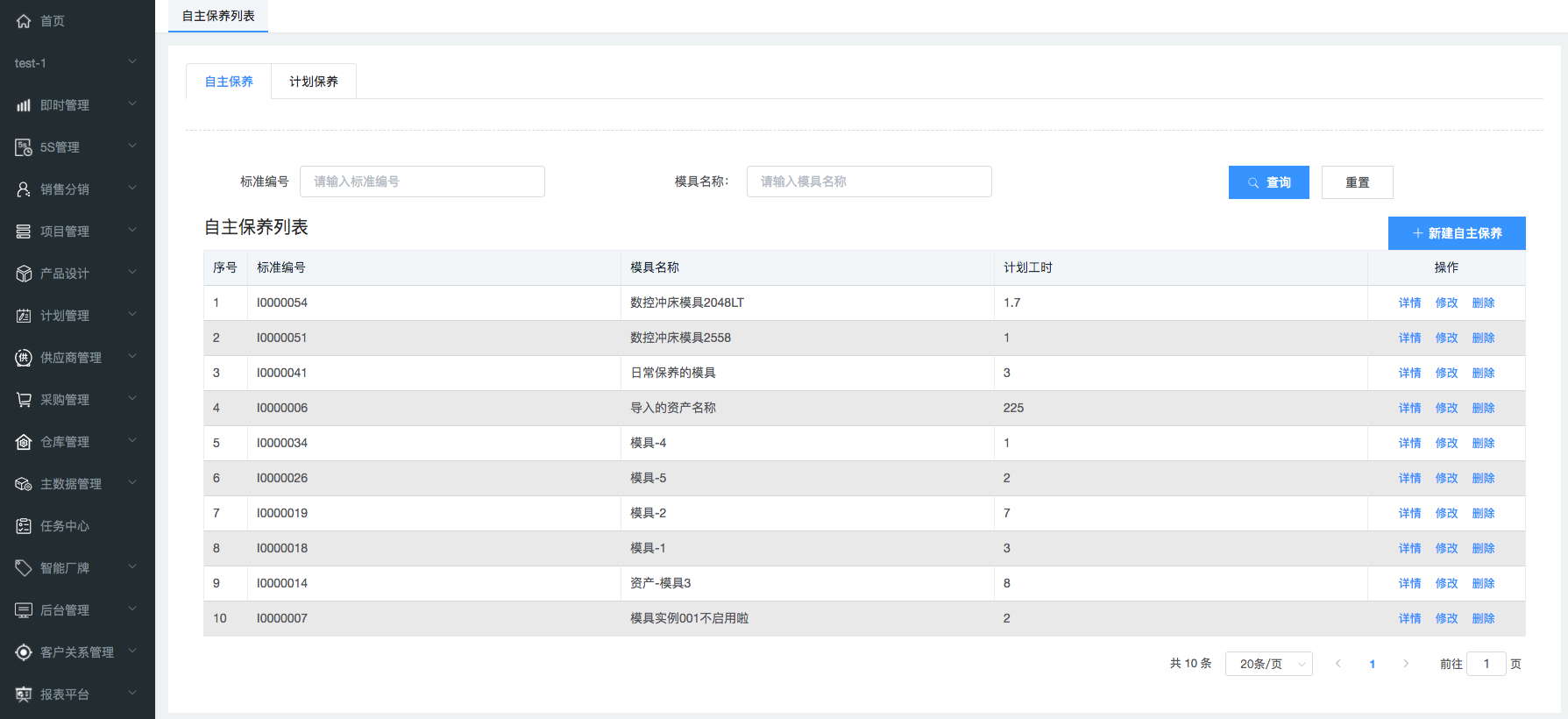Click the 仓库管理 warehouse icon
The image size is (1568, 719).
tap(24, 442)
